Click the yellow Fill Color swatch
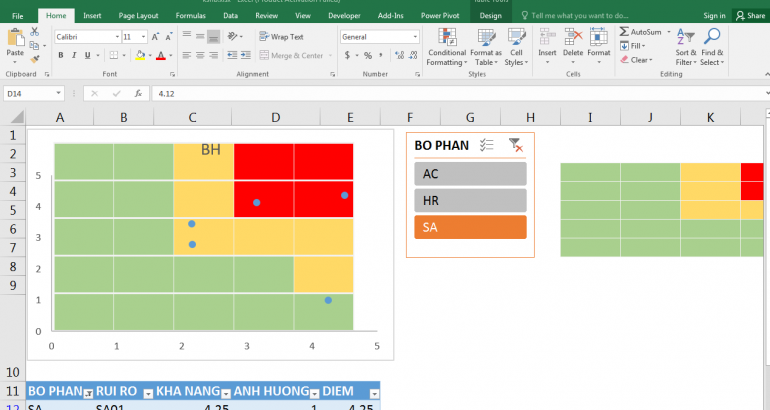Viewport: 770px width, 410px height. tap(140, 55)
